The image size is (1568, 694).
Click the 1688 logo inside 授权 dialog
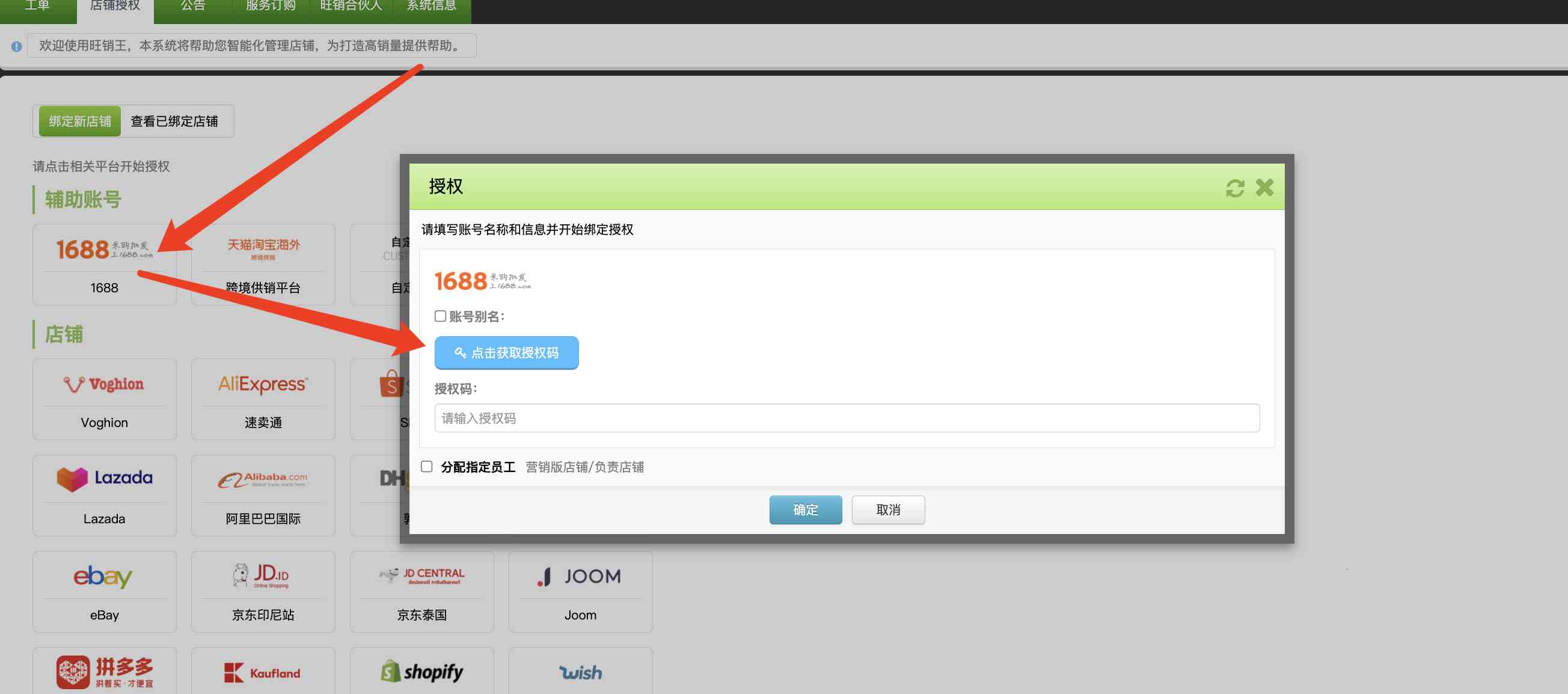coord(482,281)
